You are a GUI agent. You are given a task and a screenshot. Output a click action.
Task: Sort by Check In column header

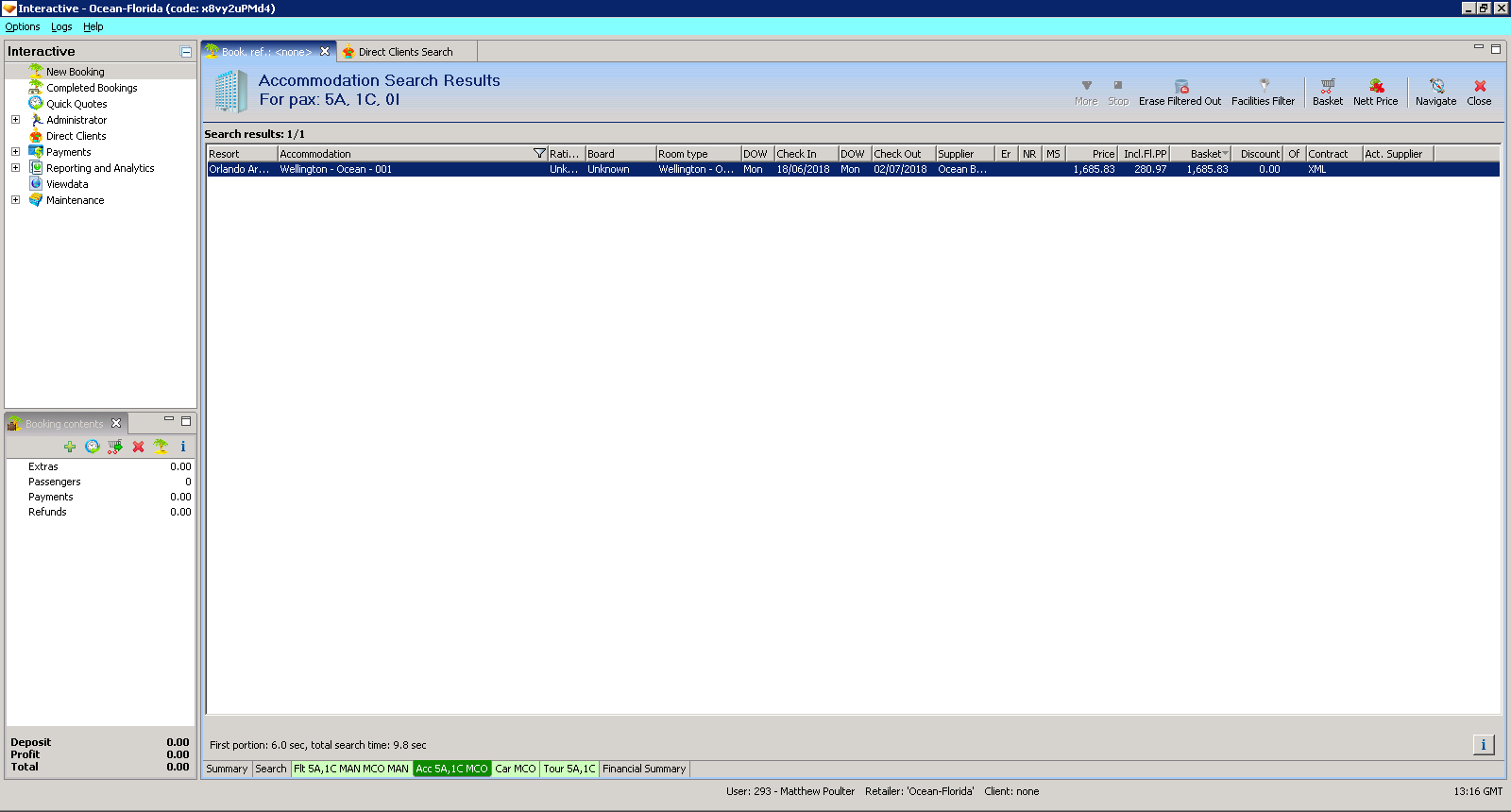[x=806, y=154]
